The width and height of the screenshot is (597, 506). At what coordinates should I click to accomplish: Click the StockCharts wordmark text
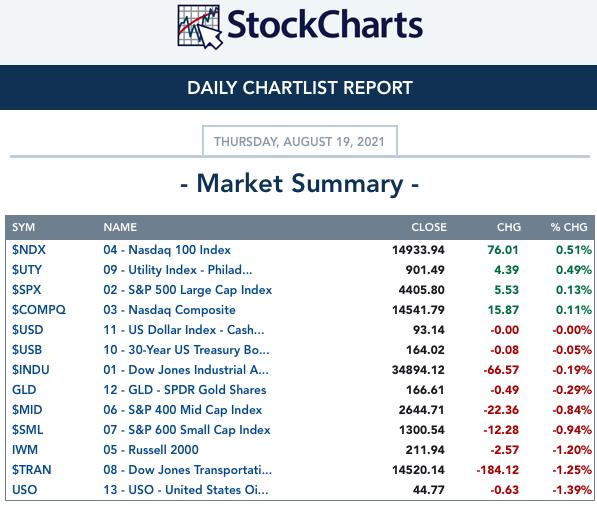(325, 25)
